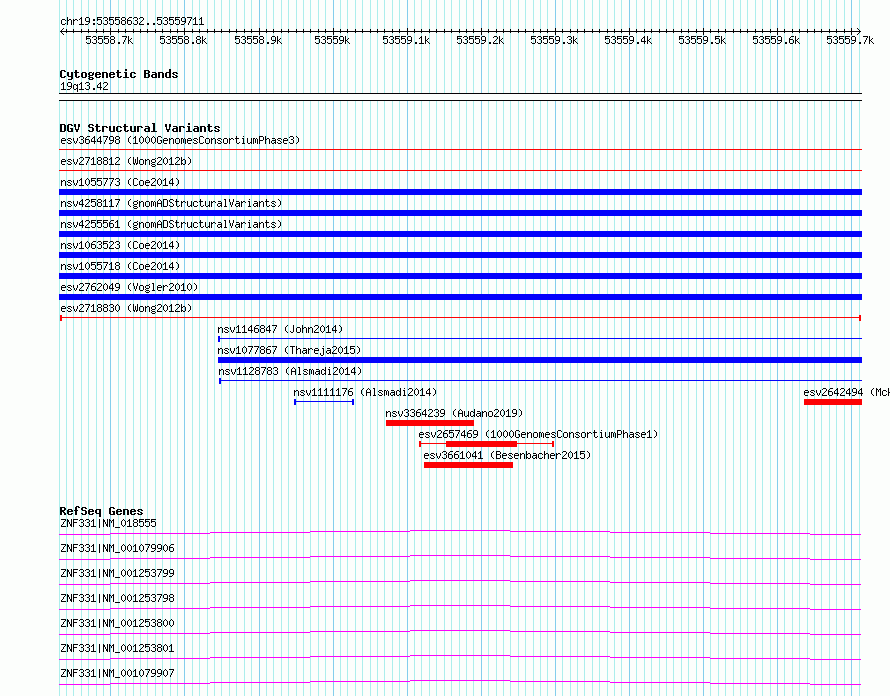The width and height of the screenshot is (890, 696).
Task: Click the red bar under esv3661041
Action: (x=468, y=465)
